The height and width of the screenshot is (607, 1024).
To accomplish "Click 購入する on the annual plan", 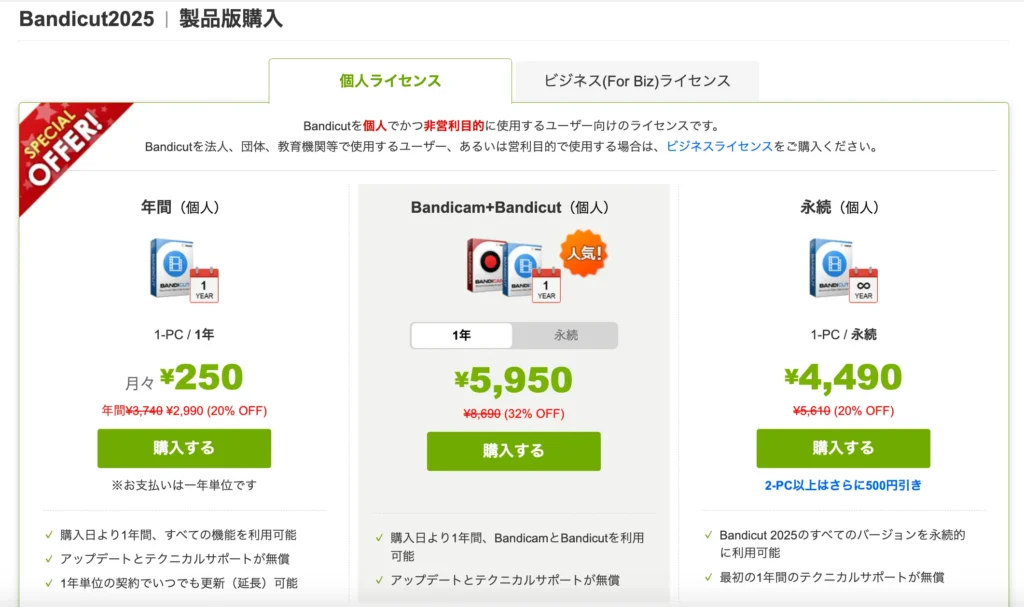I will click(183, 448).
